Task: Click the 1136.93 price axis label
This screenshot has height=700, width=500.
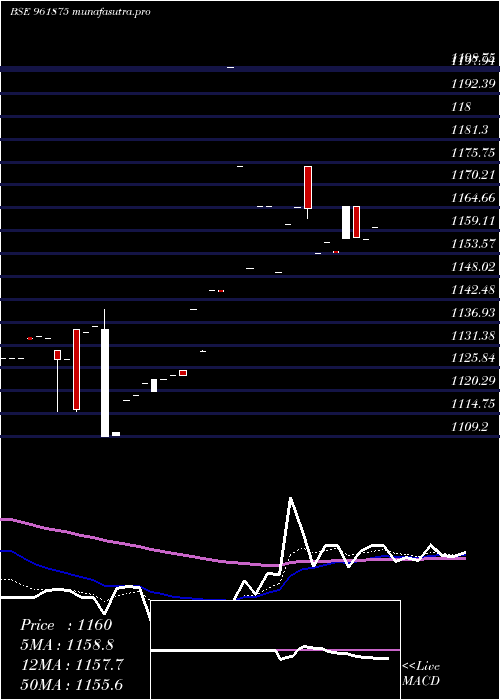Action: click(473, 312)
